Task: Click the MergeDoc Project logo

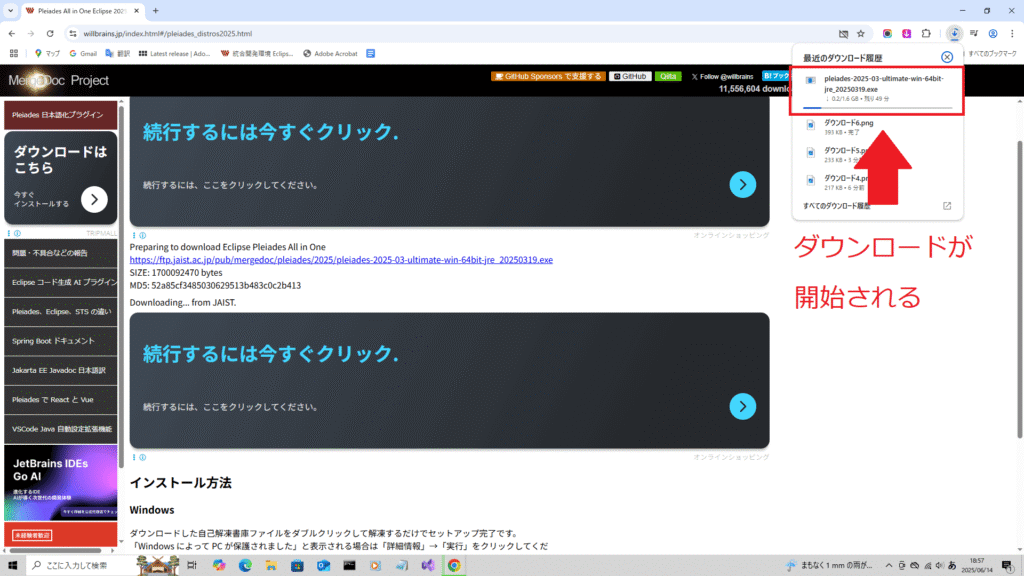Action: [x=59, y=80]
